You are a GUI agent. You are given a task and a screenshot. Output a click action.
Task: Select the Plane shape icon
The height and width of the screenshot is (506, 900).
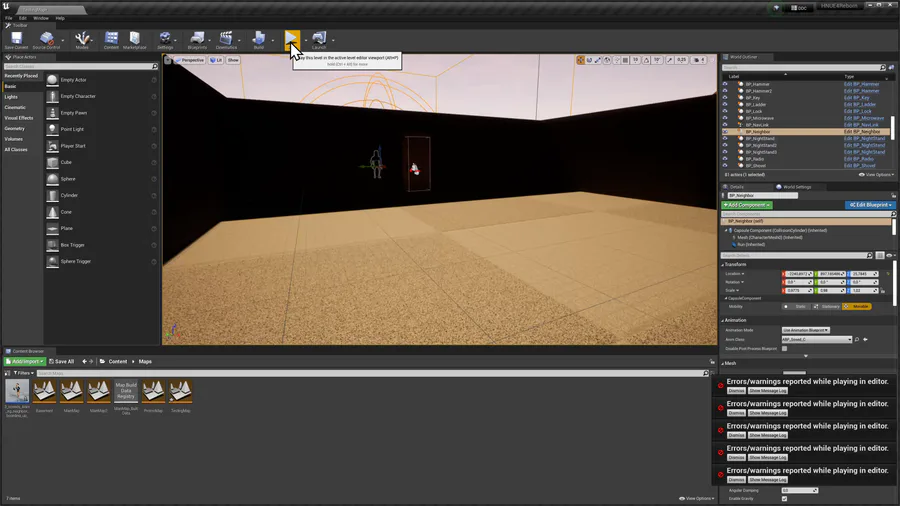pos(52,228)
